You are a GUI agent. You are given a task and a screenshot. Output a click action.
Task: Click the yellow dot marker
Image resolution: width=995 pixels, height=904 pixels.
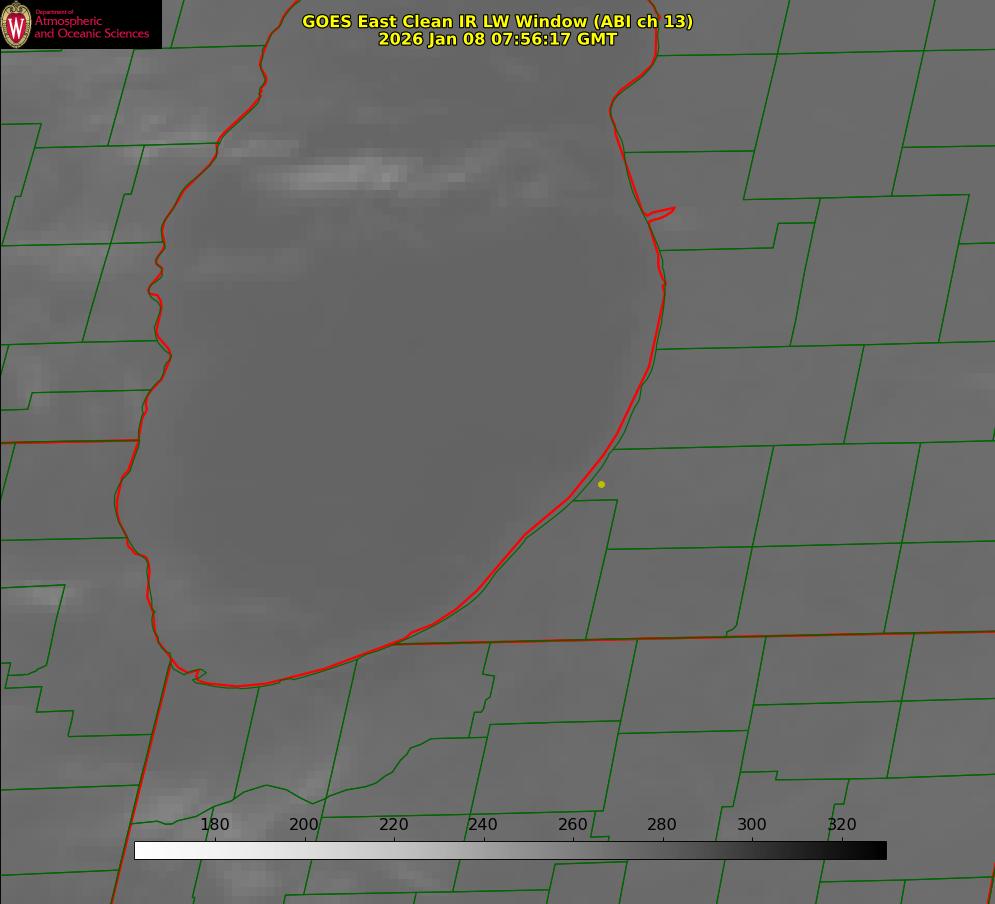click(x=601, y=484)
